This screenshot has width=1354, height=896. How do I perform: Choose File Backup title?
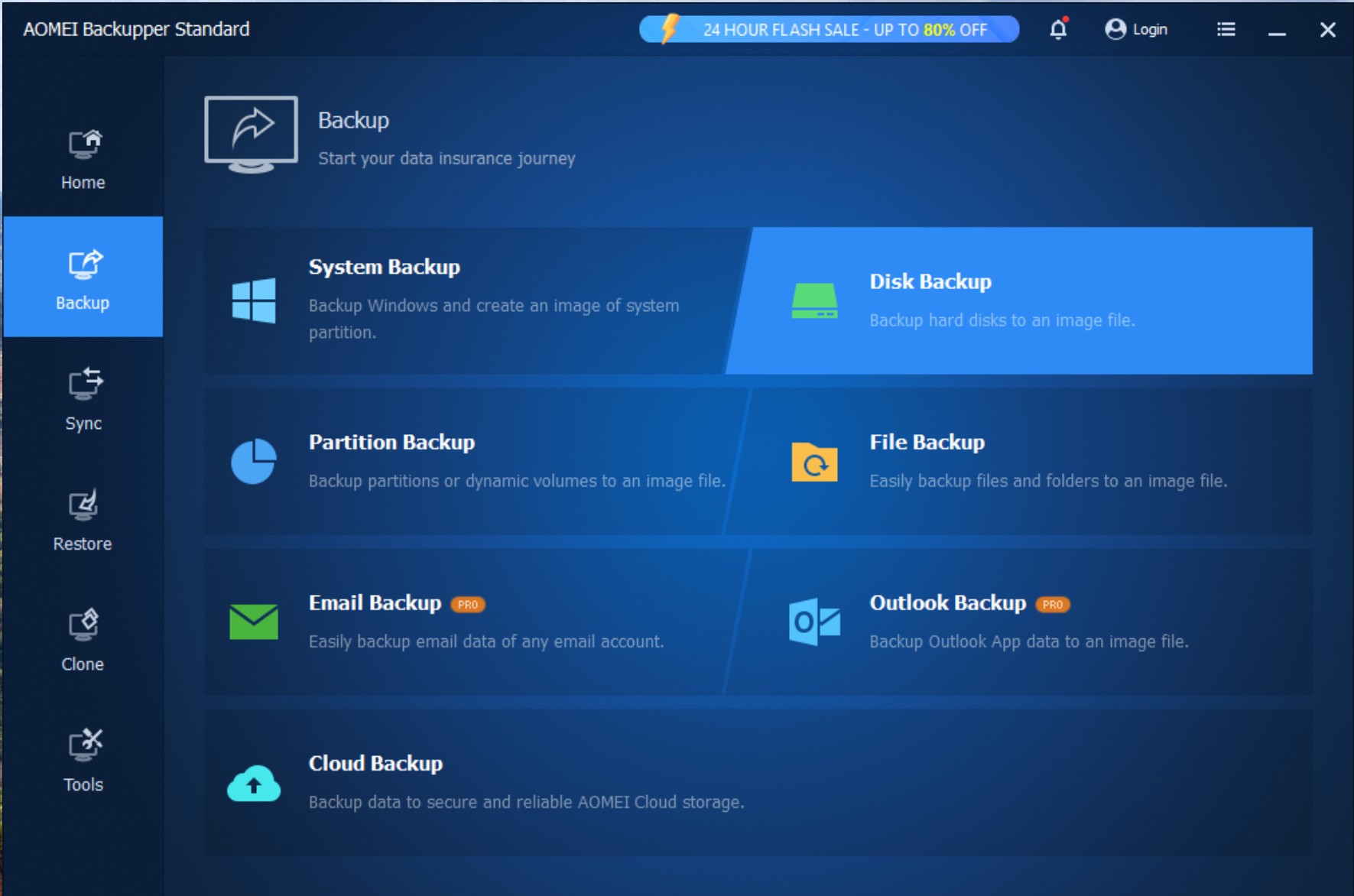point(927,442)
